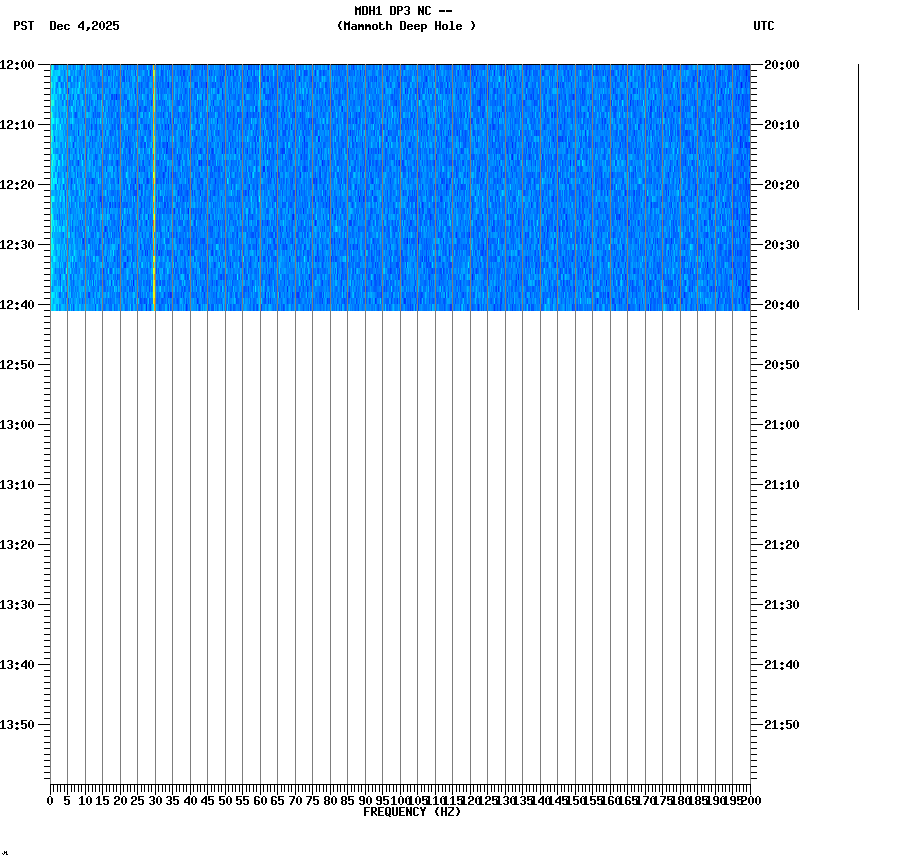Select the Mammoth Deep Hole label
This screenshot has width=902, height=864.
[x=407, y=27]
